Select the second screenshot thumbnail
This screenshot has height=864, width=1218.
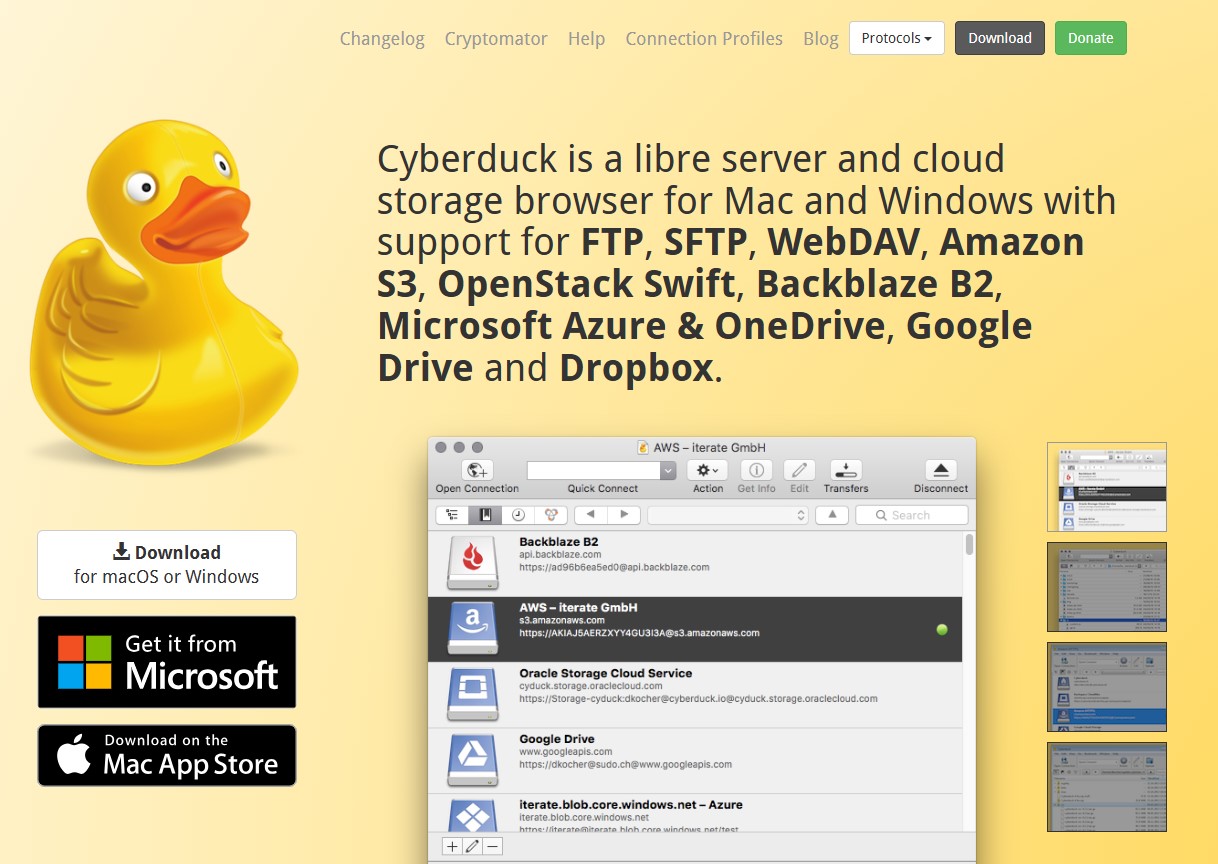point(1107,587)
